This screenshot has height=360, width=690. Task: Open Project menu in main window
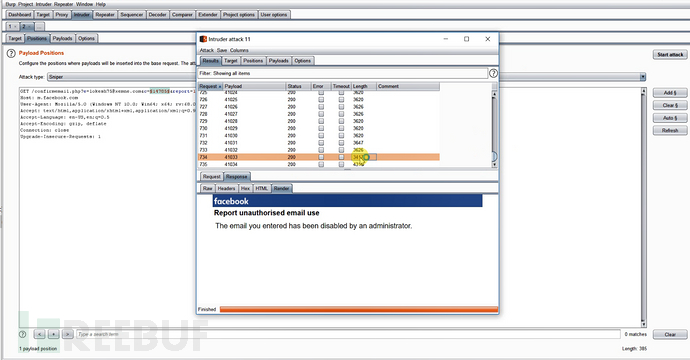point(26,4)
